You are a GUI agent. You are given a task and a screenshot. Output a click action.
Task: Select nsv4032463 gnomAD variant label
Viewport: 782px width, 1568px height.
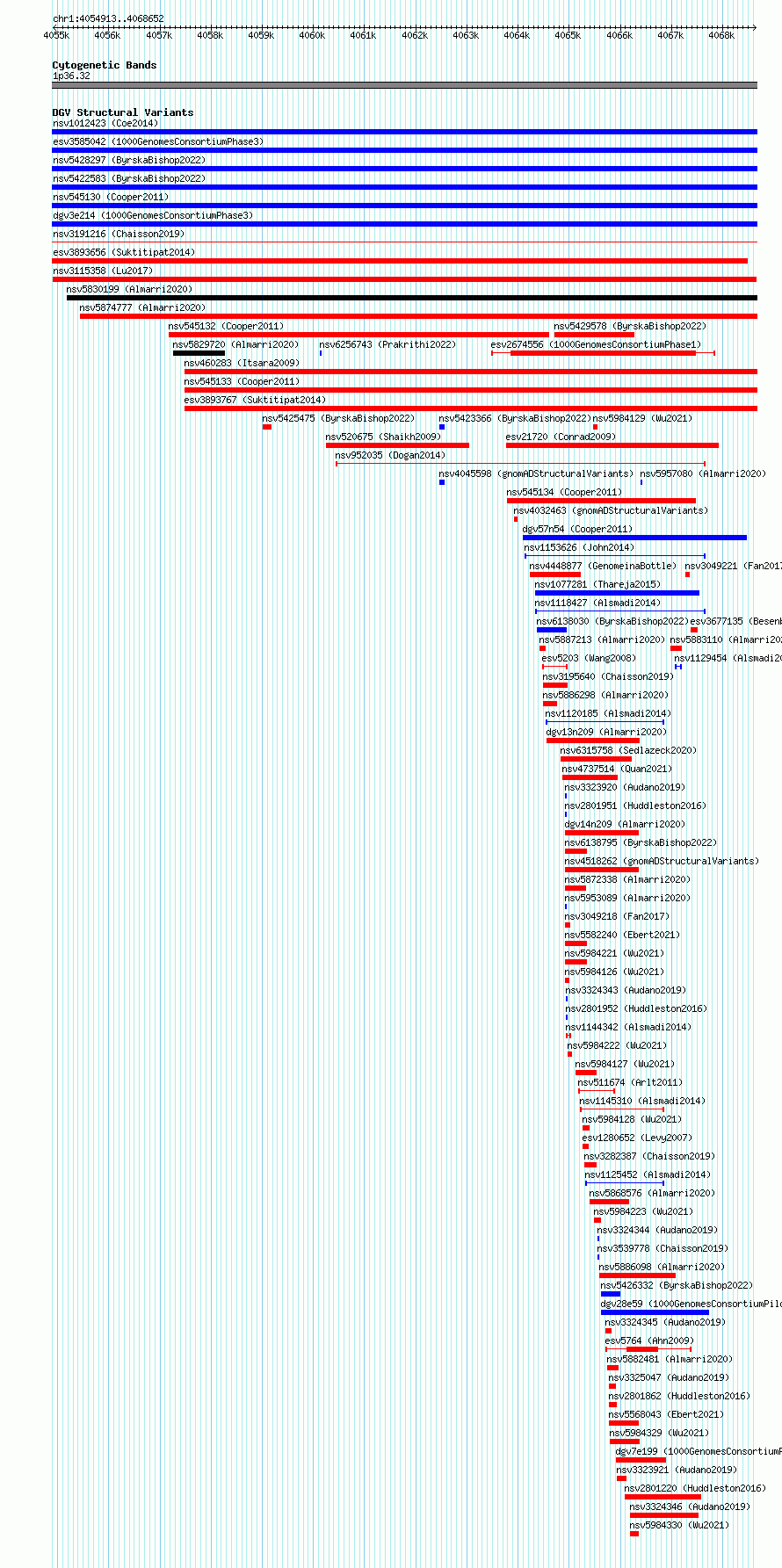[611, 510]
